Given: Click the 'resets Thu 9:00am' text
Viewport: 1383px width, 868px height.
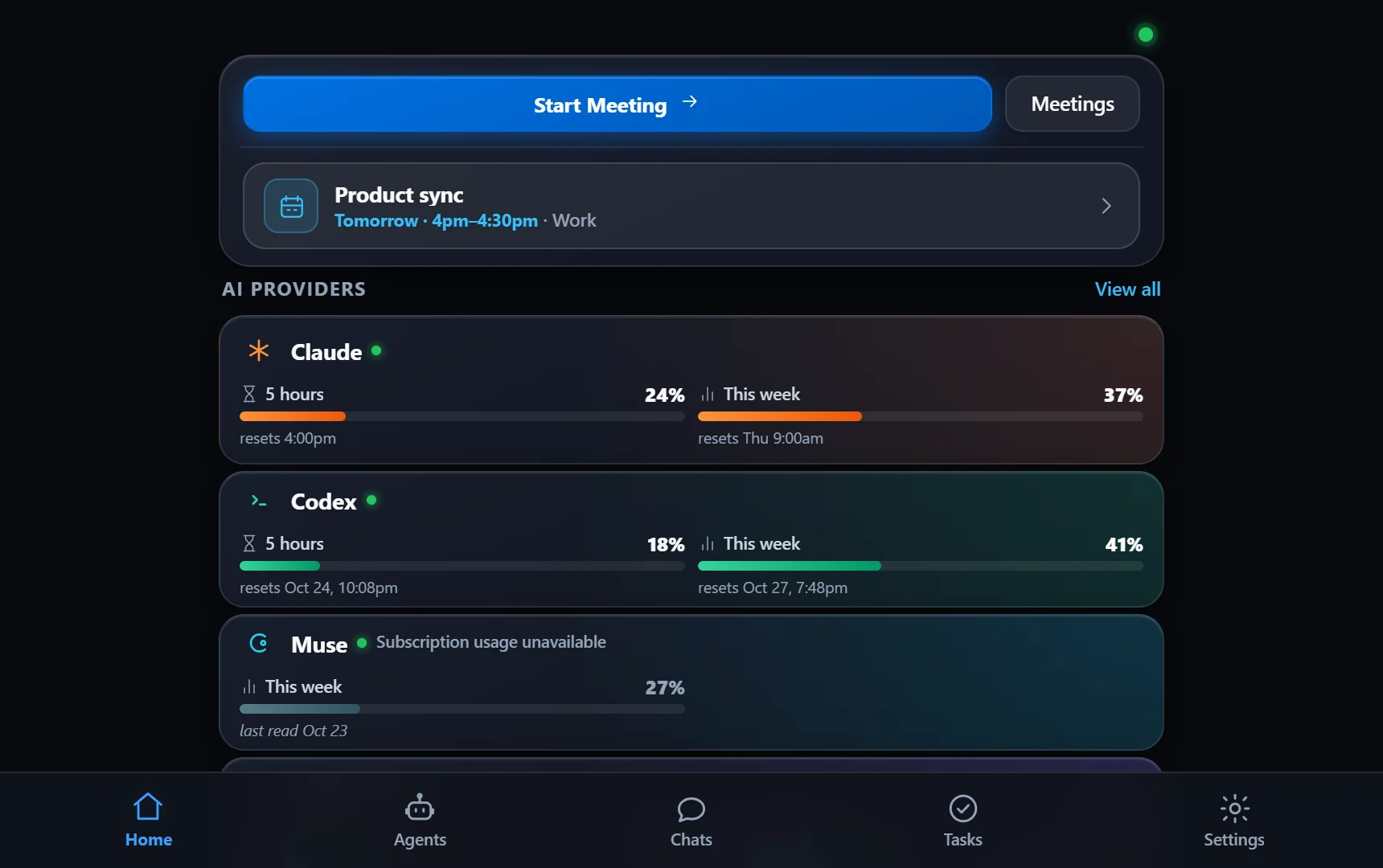Looking at the screenshot, I should [x=761, y=438].
